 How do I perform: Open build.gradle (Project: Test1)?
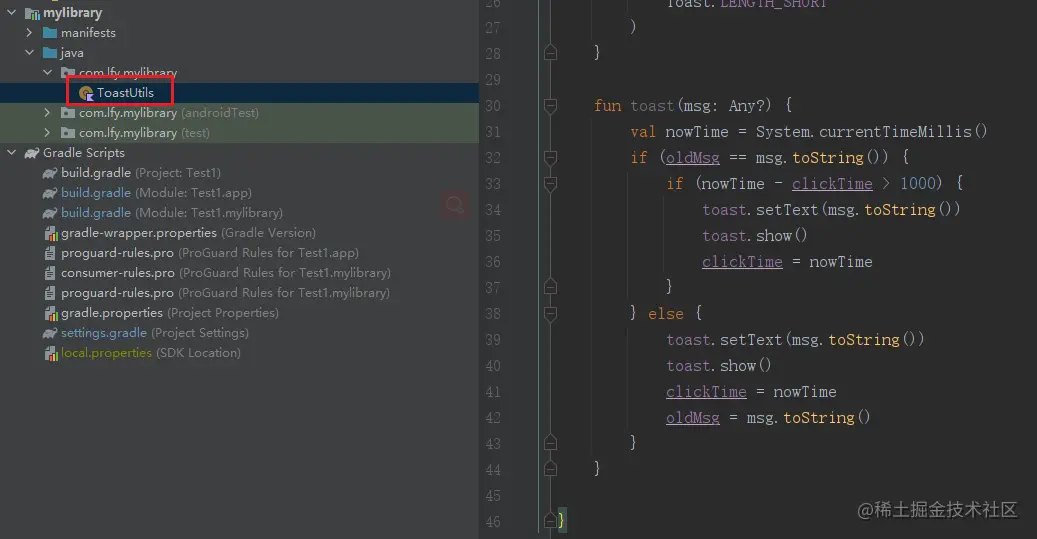pyautogui.click(x=141, y=173)
